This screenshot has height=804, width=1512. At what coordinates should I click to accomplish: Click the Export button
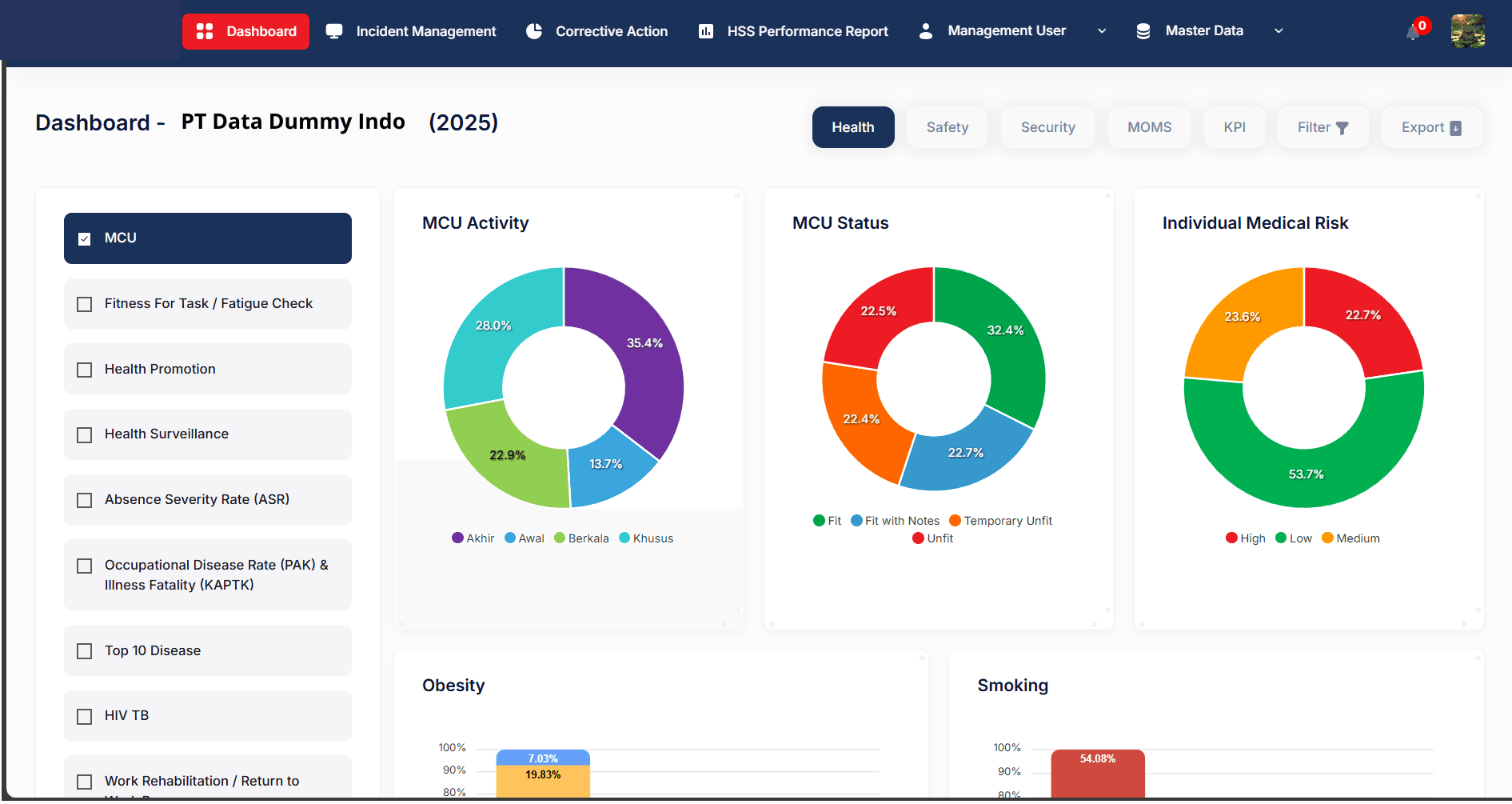[1431, 127]
